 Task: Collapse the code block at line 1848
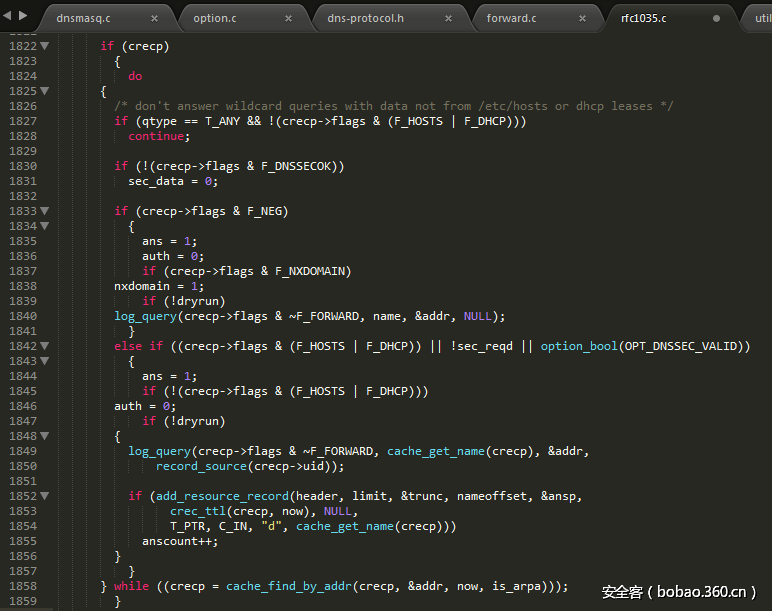pos(44,436)
